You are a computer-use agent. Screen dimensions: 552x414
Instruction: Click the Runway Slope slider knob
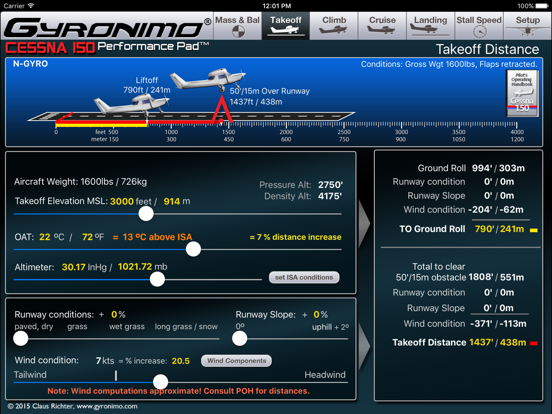pos(240,339)
